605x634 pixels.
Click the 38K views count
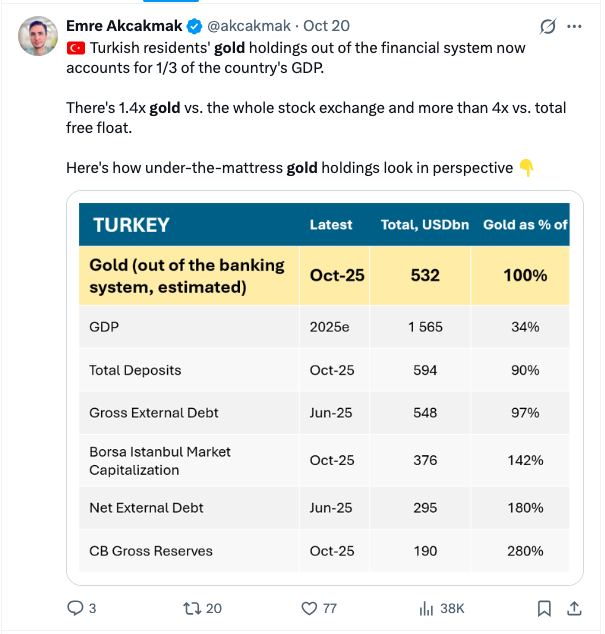(452, 607)
